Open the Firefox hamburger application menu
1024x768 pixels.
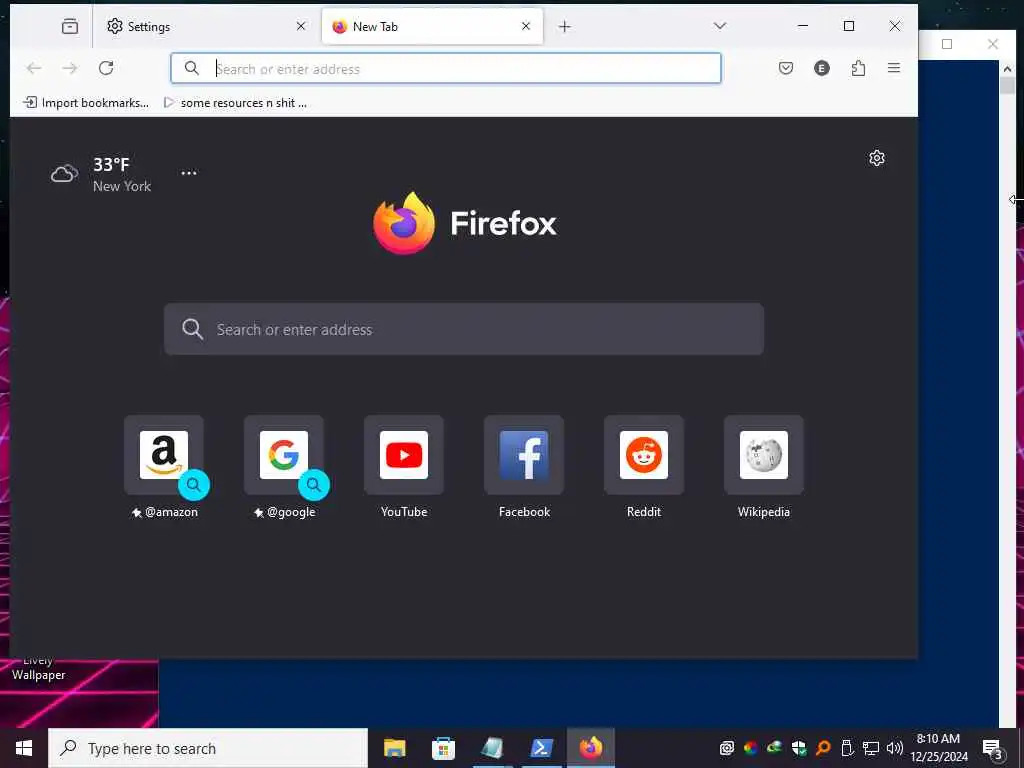tap(894, 68)
